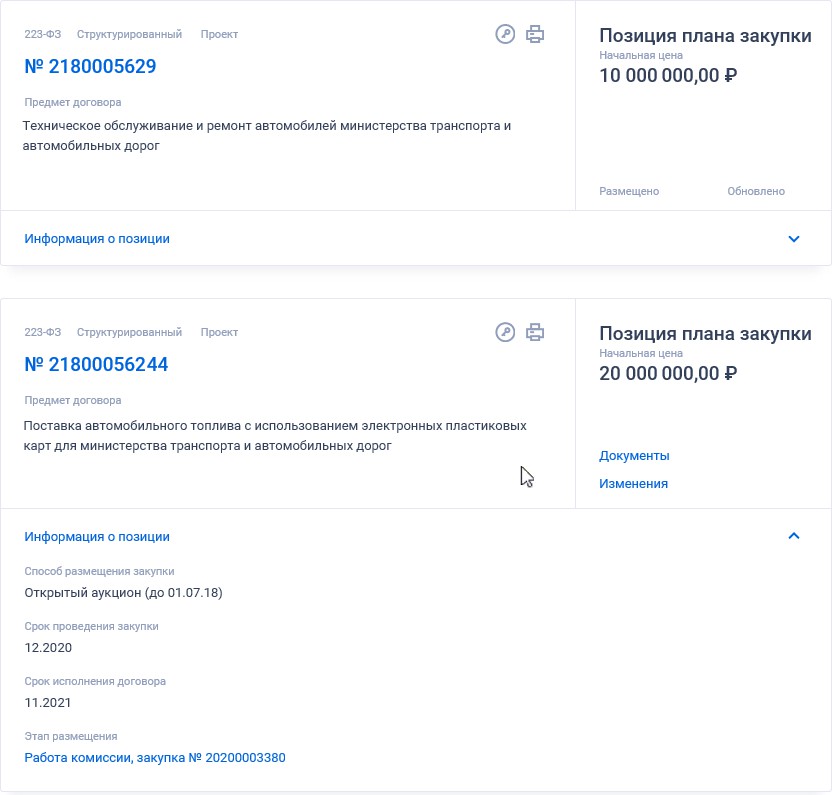Image resolution: width=832 pixels, height=795 pixels.
Task: Open the Документы link
Action: click(634, 455)
